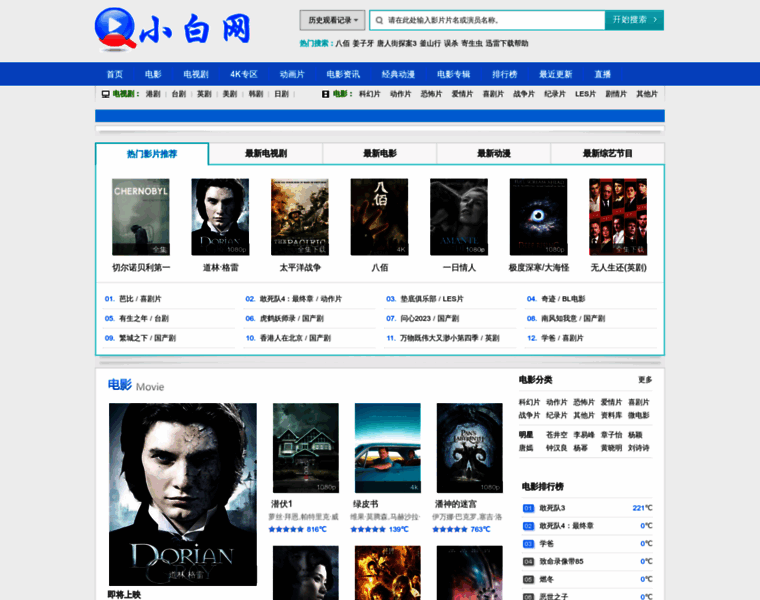760x600 pixels.
Task: Click list item 03 垫底俱乐部 / LES片
Action: pyautogui.click(x=432, y=299)
